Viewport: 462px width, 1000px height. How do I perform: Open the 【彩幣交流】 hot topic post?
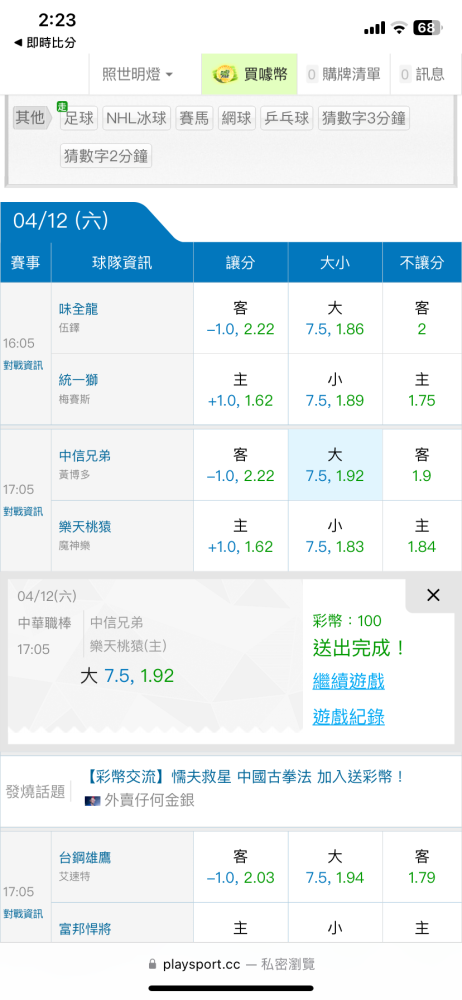(244, 777)
